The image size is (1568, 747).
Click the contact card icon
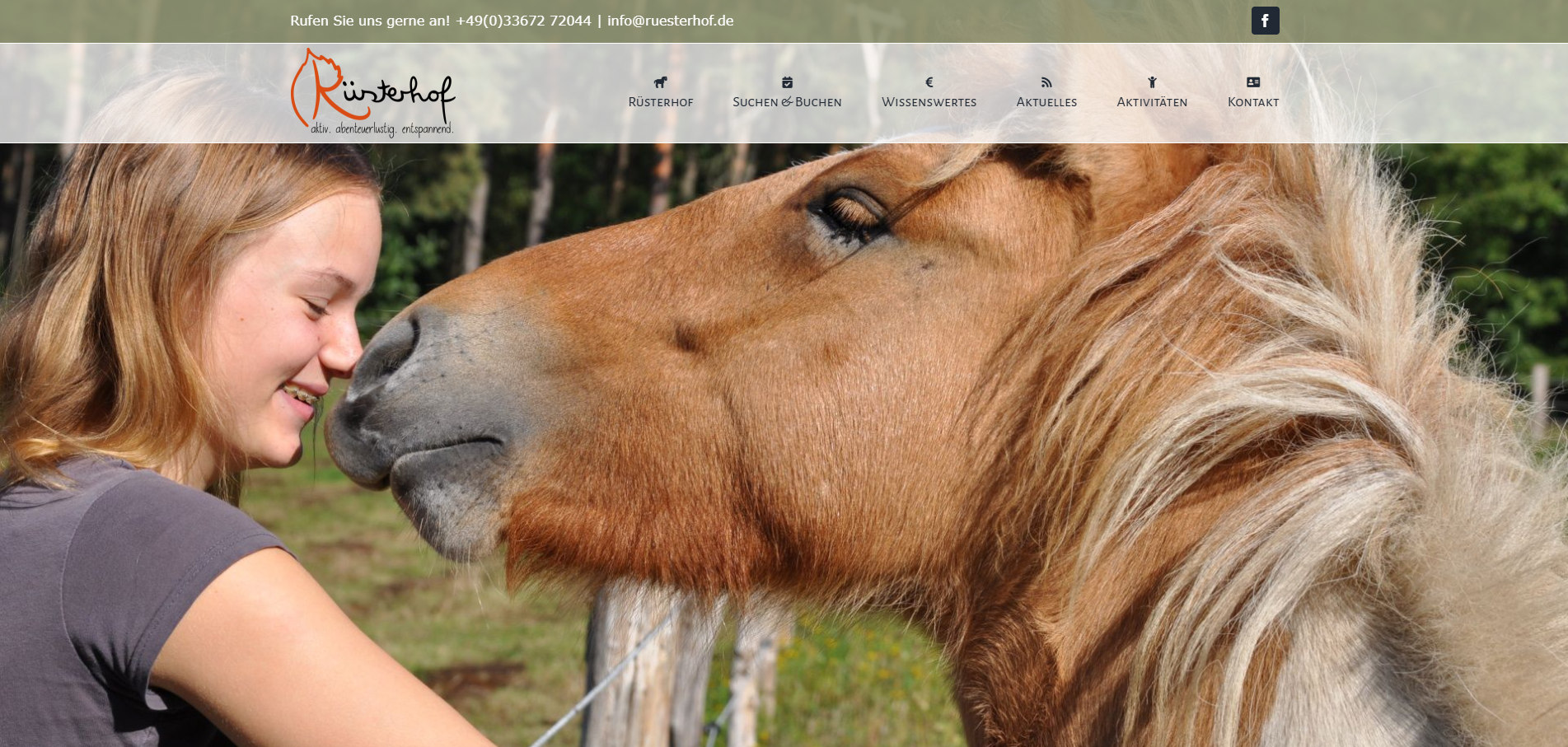1253,82
